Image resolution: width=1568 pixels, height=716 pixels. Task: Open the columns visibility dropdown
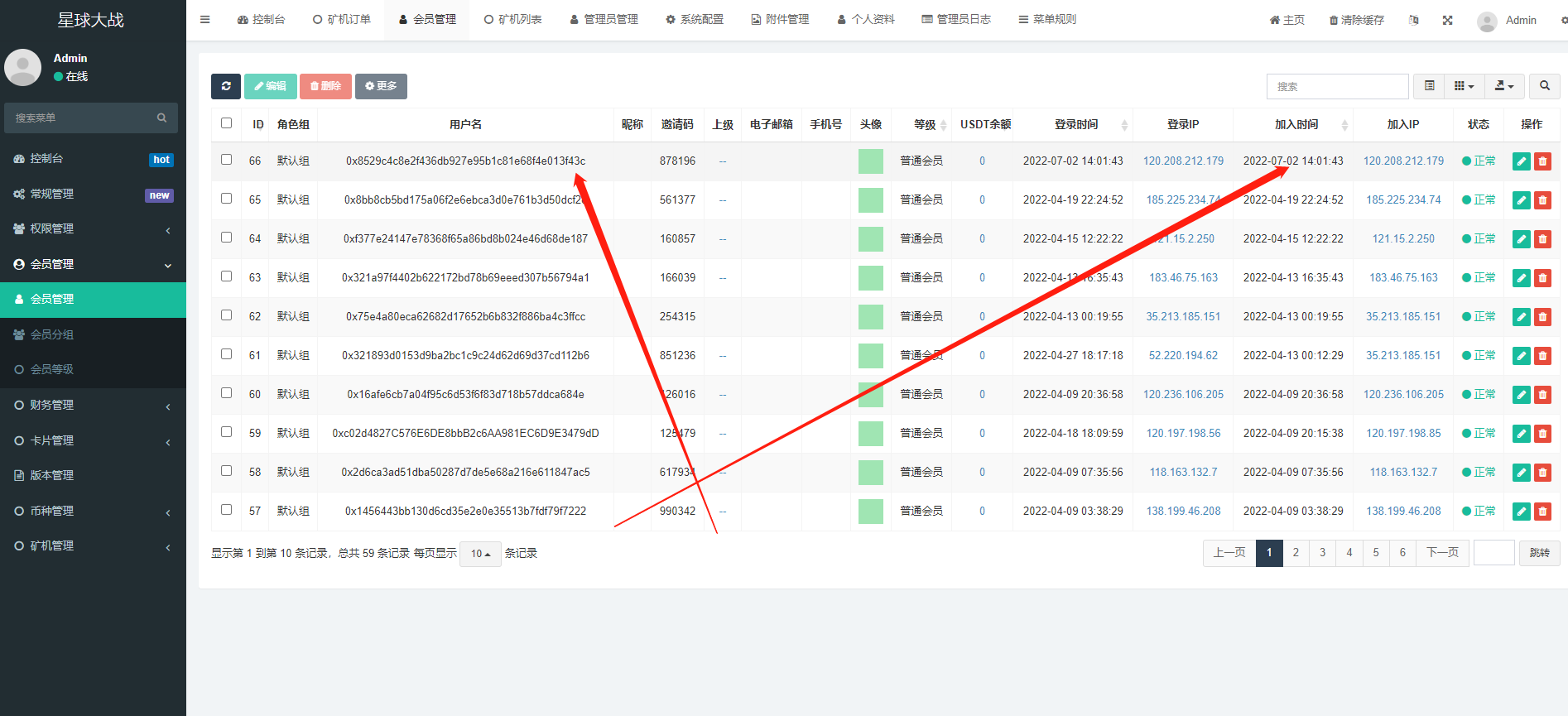(x=1465, y=86)
